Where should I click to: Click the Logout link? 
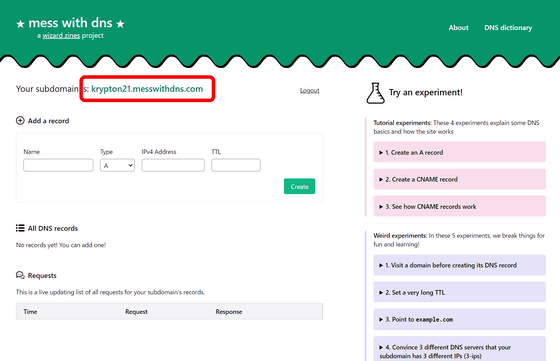pyautogui.click(x=309, y=91)
